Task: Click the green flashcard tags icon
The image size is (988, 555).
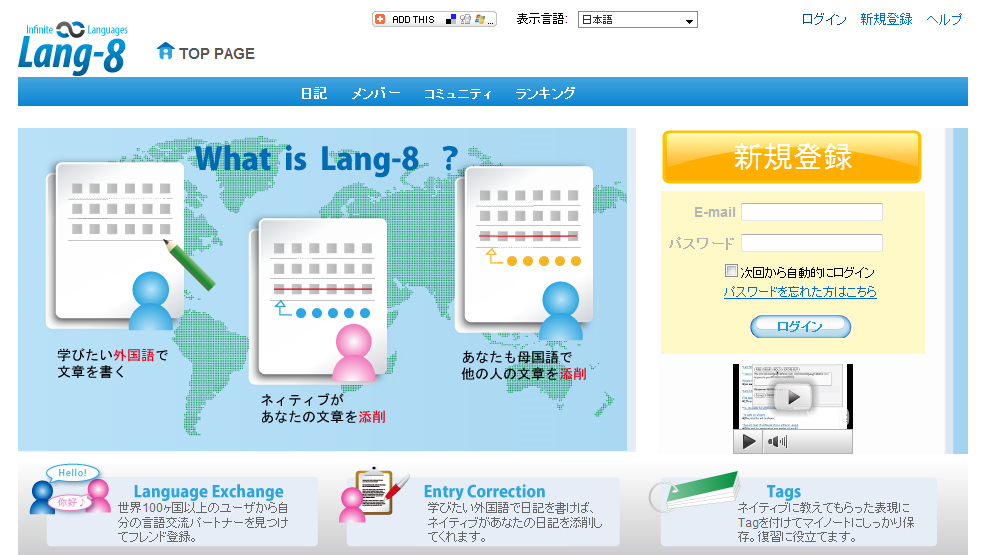Action: (694, 491)
